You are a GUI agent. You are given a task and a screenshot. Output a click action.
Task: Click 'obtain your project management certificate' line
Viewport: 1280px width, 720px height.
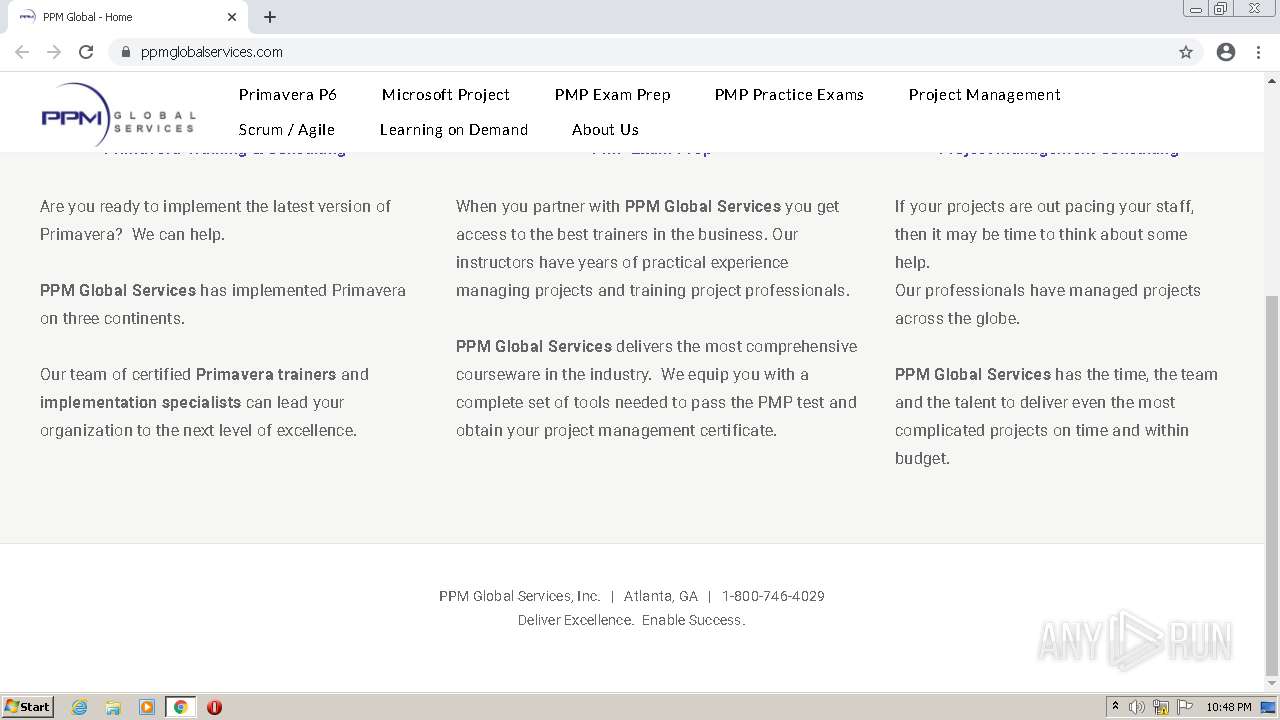616,430
